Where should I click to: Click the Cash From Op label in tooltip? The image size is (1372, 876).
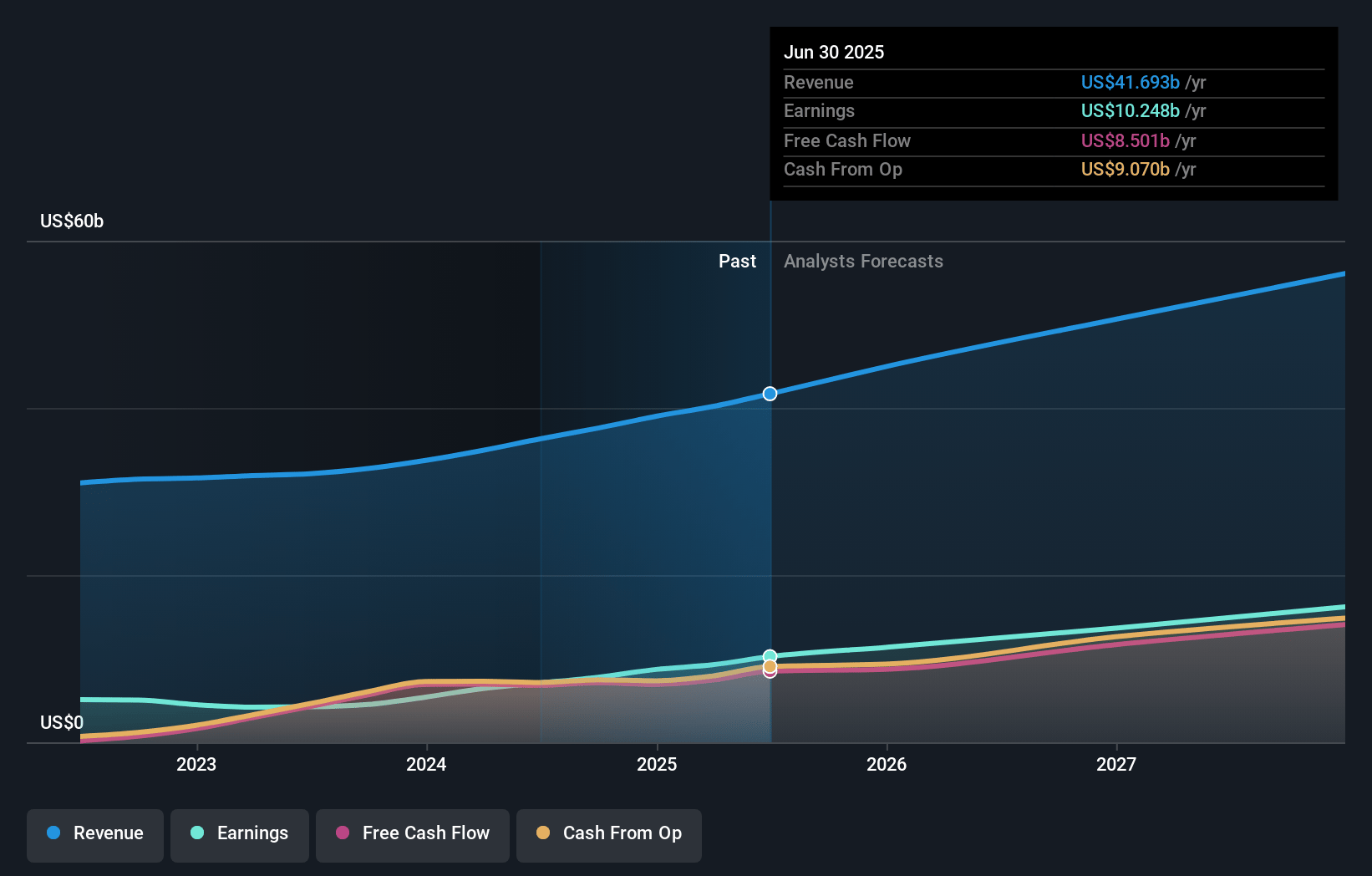(843, 170)
